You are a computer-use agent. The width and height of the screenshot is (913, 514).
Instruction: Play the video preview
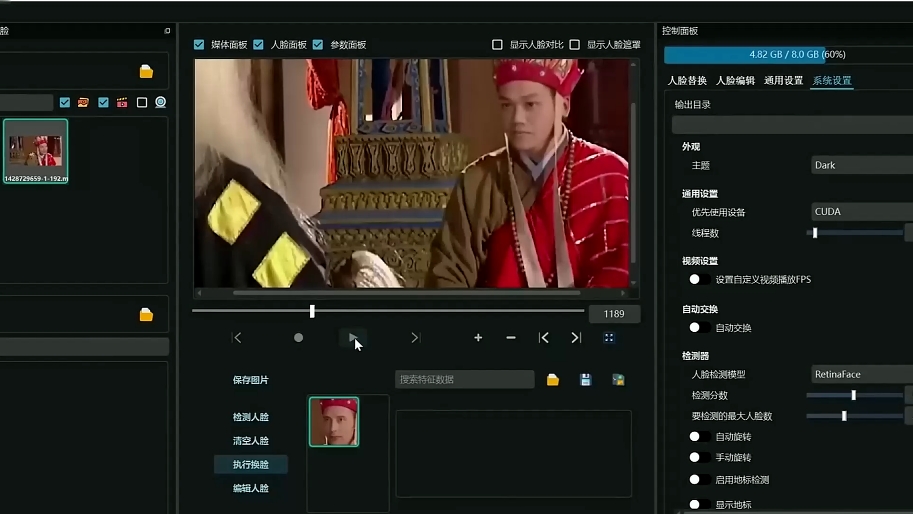click(x=353, y=338)
